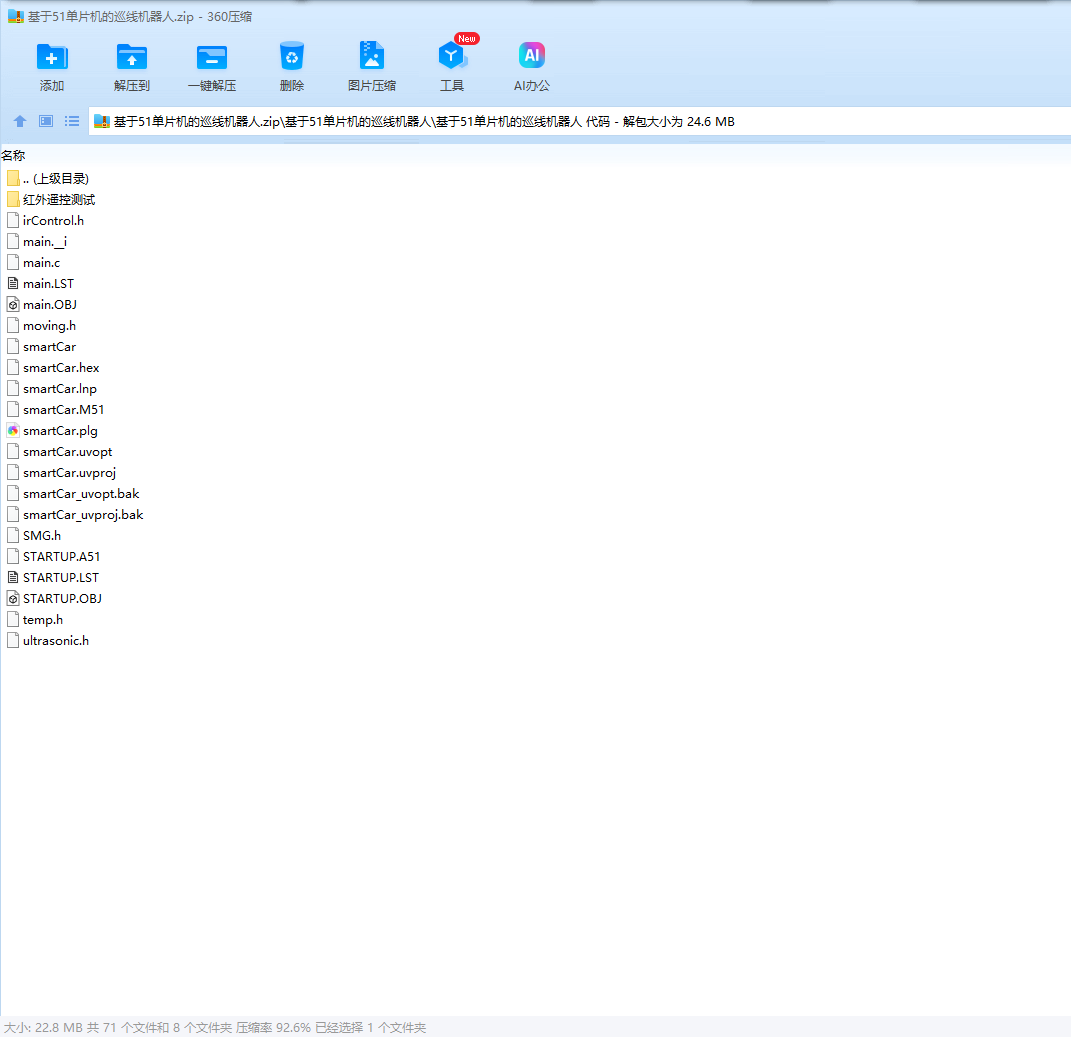Select the smartCar.hex file
This screenshot has width=1071, height=1037.
click(53, 368)
